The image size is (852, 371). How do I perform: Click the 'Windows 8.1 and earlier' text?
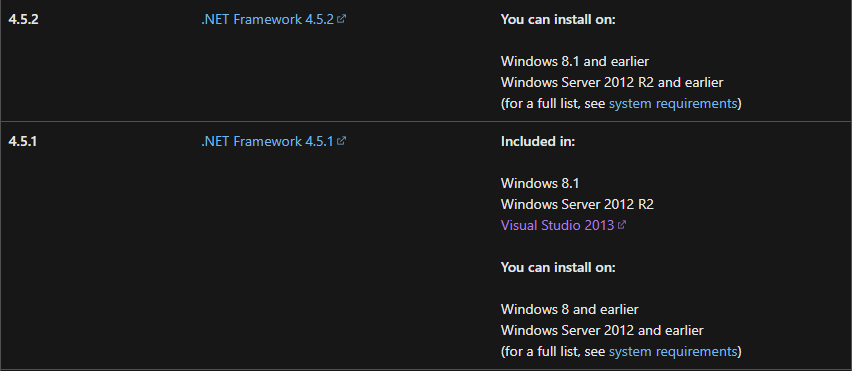[574, 61]
